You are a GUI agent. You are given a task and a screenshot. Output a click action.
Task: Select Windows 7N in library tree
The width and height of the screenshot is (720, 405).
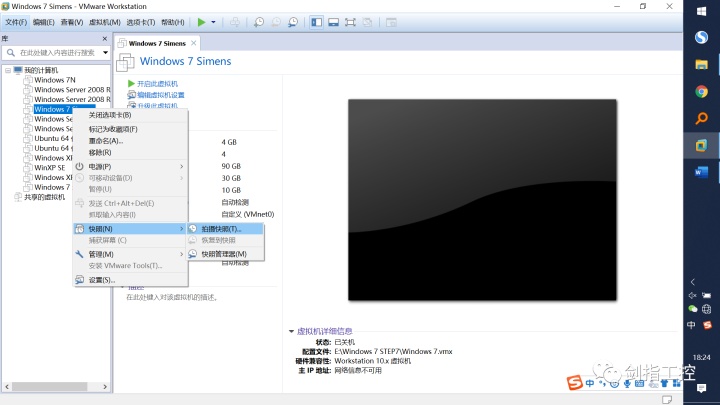click(55, 80)
